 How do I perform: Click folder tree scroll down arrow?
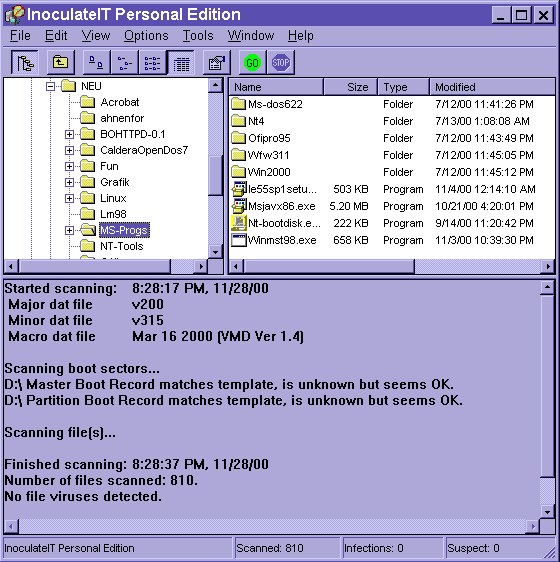pyautogui.click(x=215, y=252)
